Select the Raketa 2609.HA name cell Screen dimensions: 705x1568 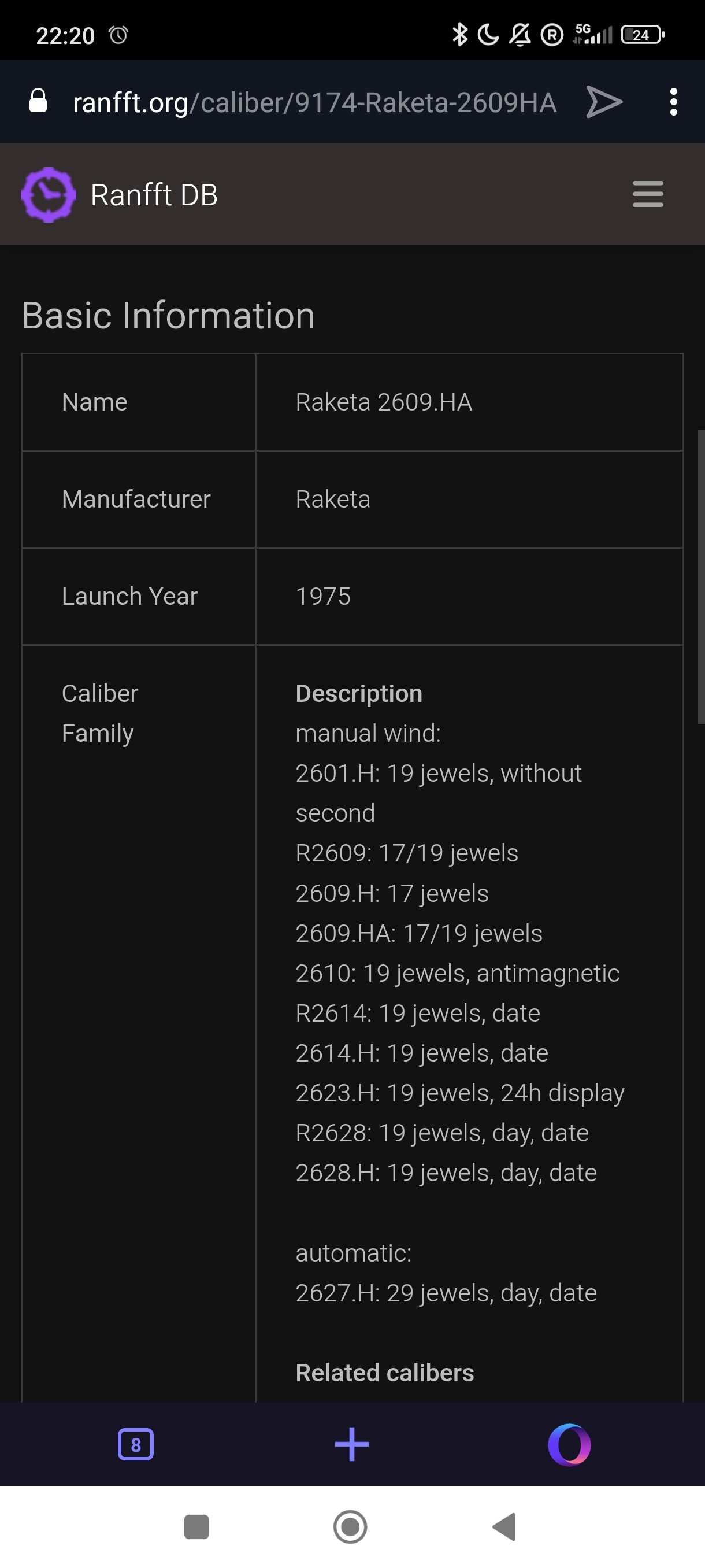469,402
